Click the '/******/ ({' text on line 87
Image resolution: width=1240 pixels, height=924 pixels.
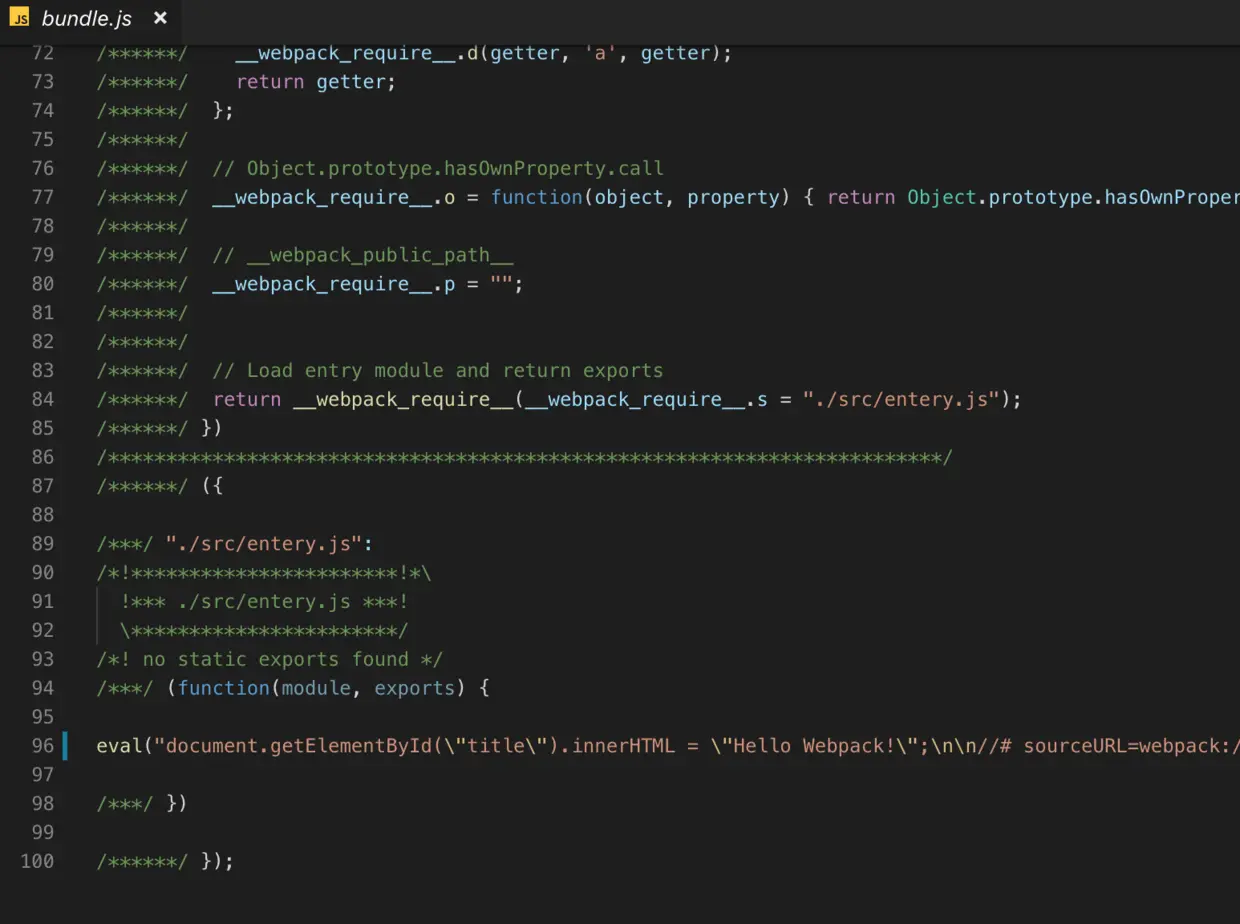[160, 487]
